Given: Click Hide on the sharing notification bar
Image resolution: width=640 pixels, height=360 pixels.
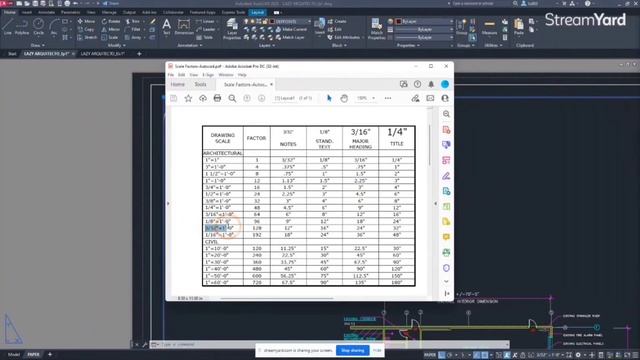Looking at the screenshot, I should (377, 350).
